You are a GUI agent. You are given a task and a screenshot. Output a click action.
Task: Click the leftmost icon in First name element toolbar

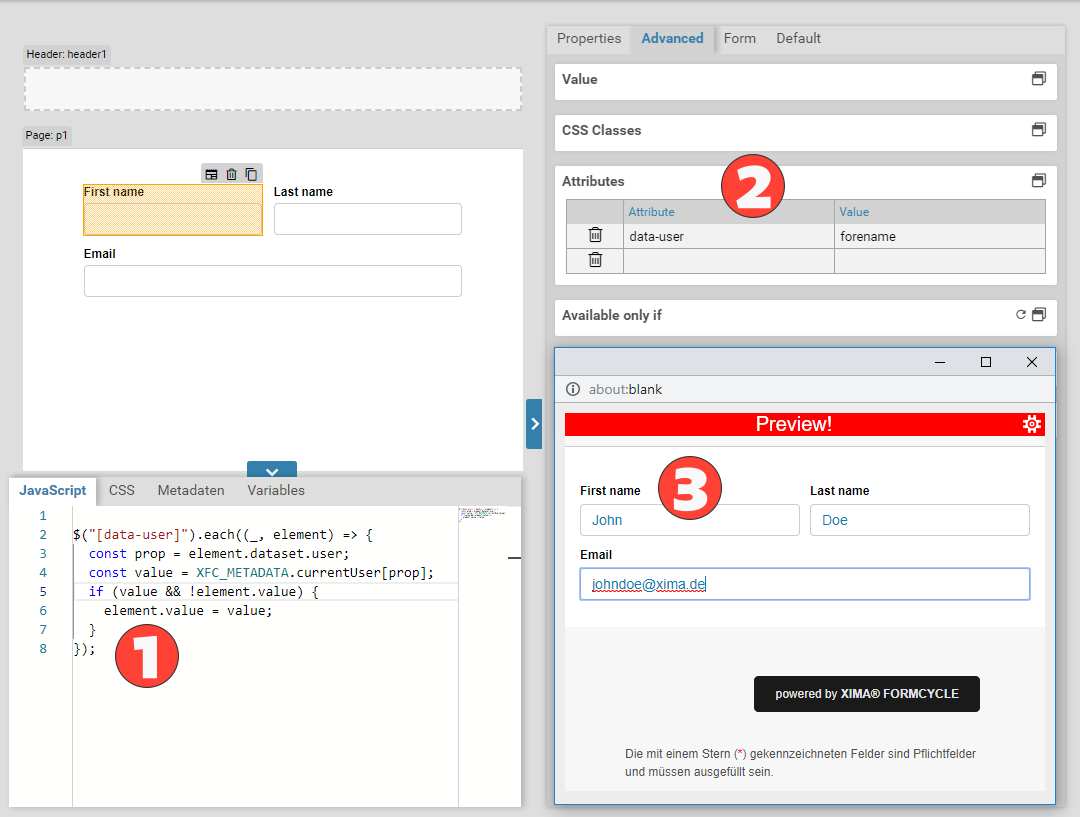tap(212, 174)
